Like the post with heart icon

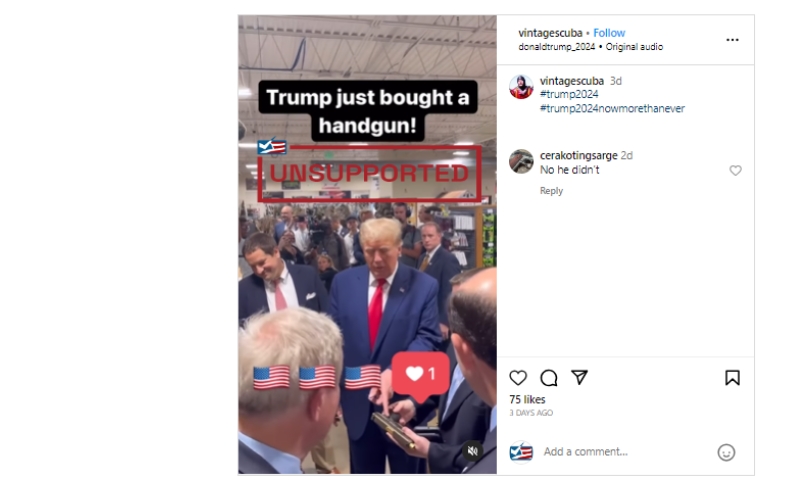pyautogui.click(x=518, y=377)
